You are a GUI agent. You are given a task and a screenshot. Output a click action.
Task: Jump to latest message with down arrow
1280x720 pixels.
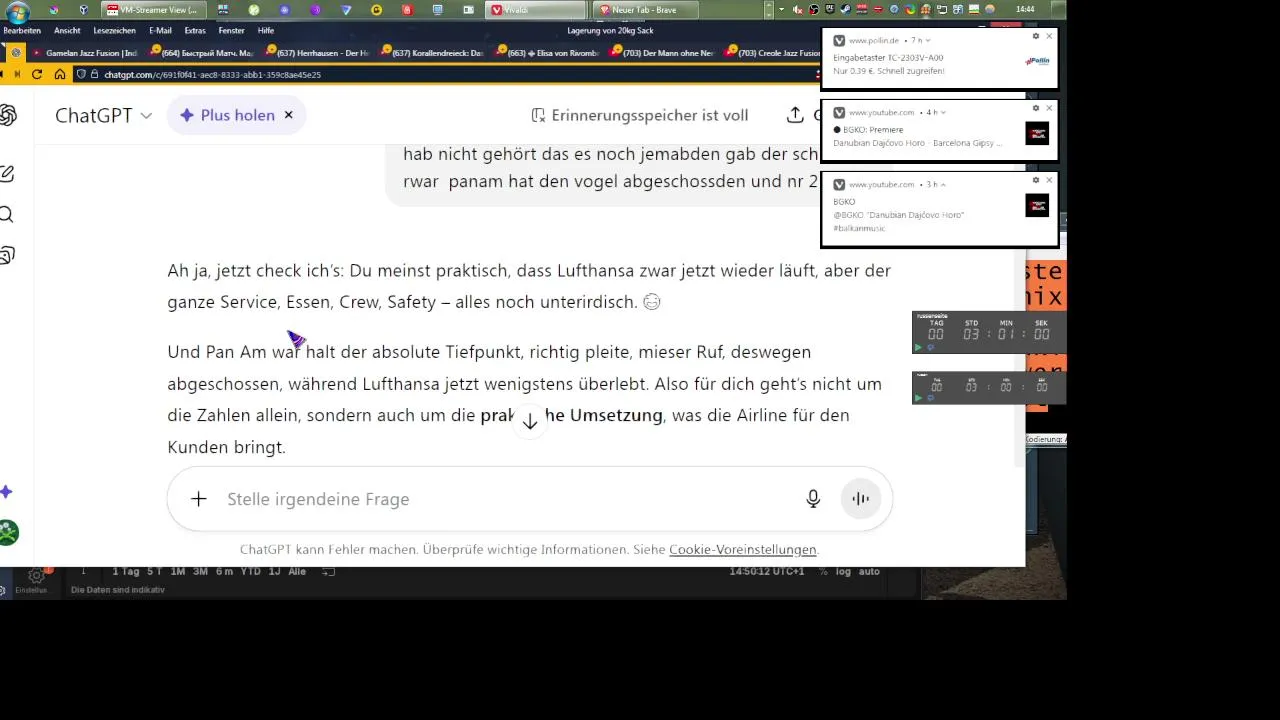coord(530,421)
